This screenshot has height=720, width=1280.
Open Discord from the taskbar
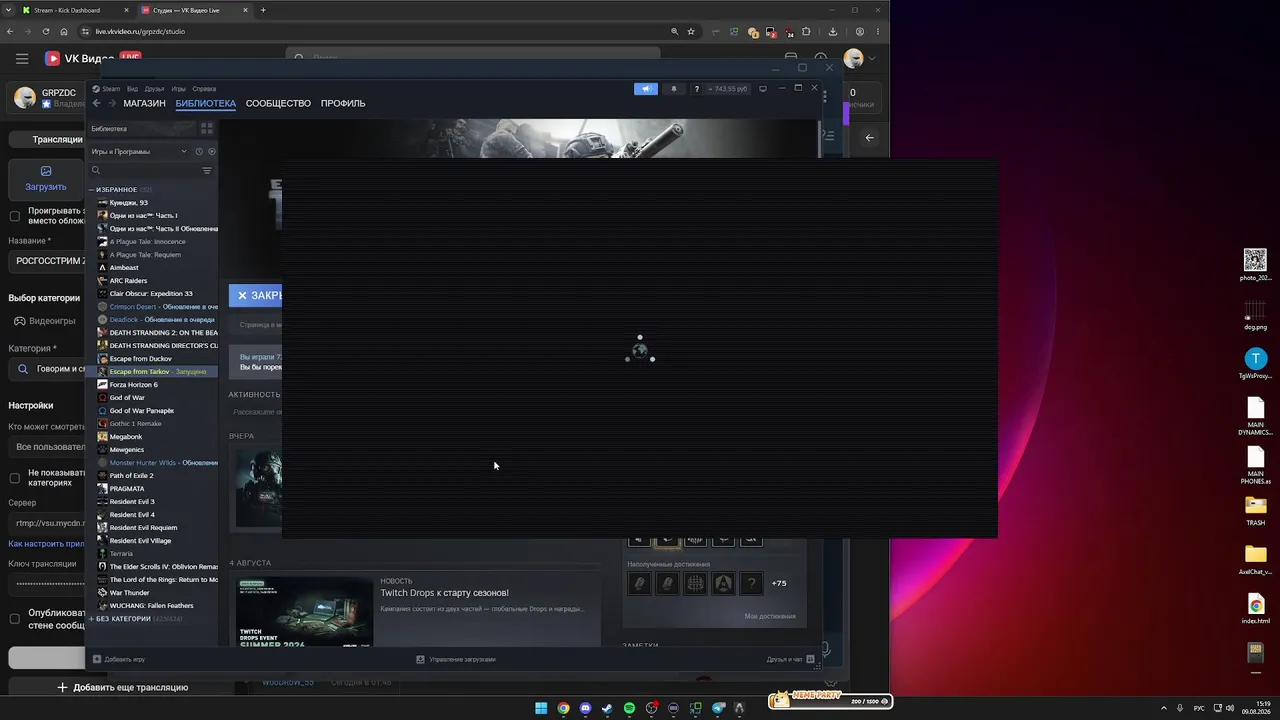pos(585,708)
